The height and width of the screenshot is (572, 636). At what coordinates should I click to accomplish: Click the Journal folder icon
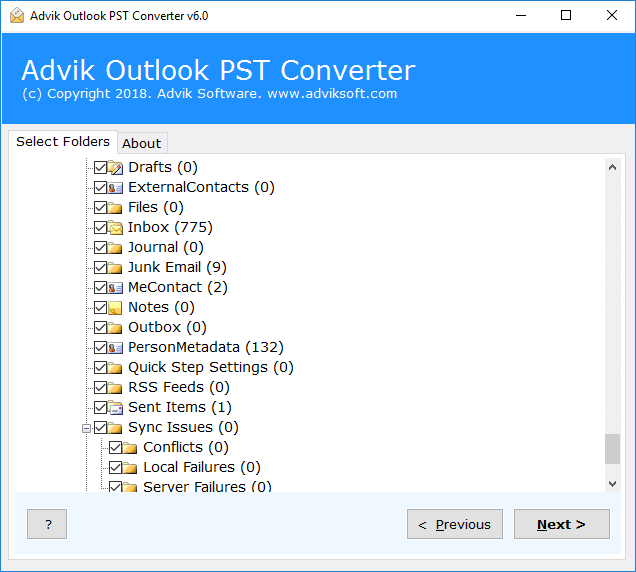(115, 247)
